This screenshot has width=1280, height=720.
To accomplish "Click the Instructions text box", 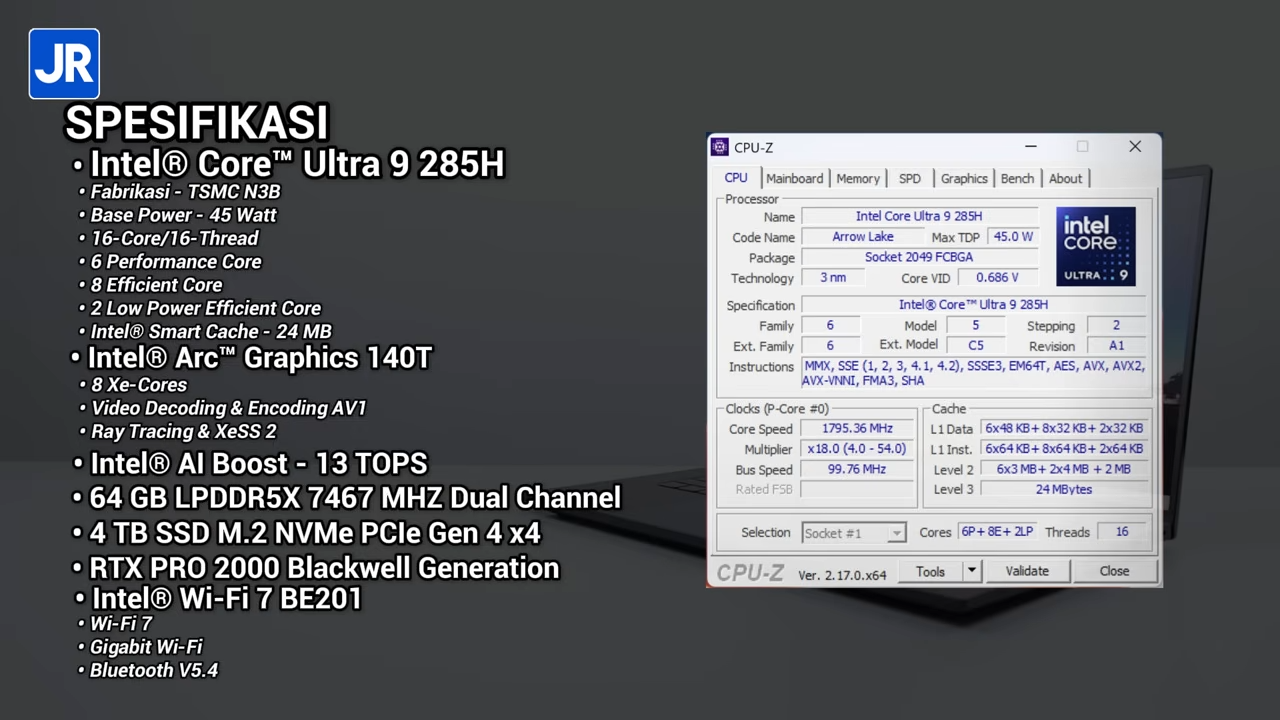I will pos(973,373).
